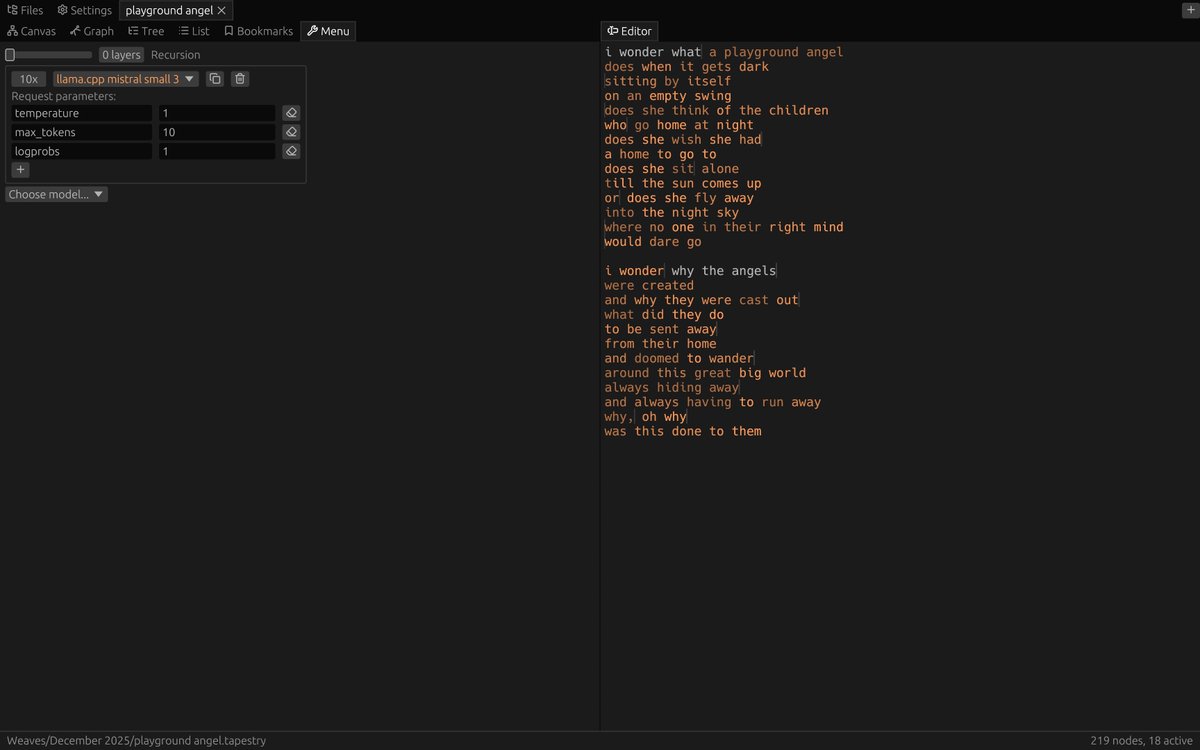
Task: Click the line 'would dare go'
Action: [x=653, y=242]
